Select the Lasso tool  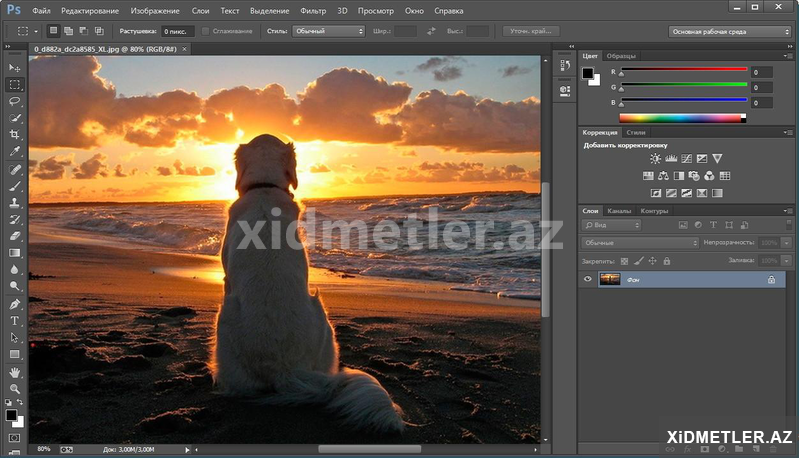15,101
